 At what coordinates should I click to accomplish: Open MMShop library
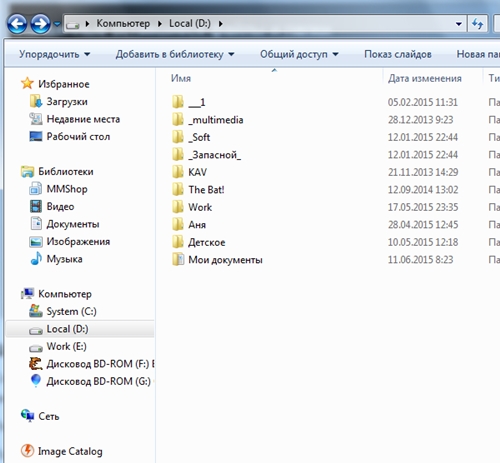67,189
